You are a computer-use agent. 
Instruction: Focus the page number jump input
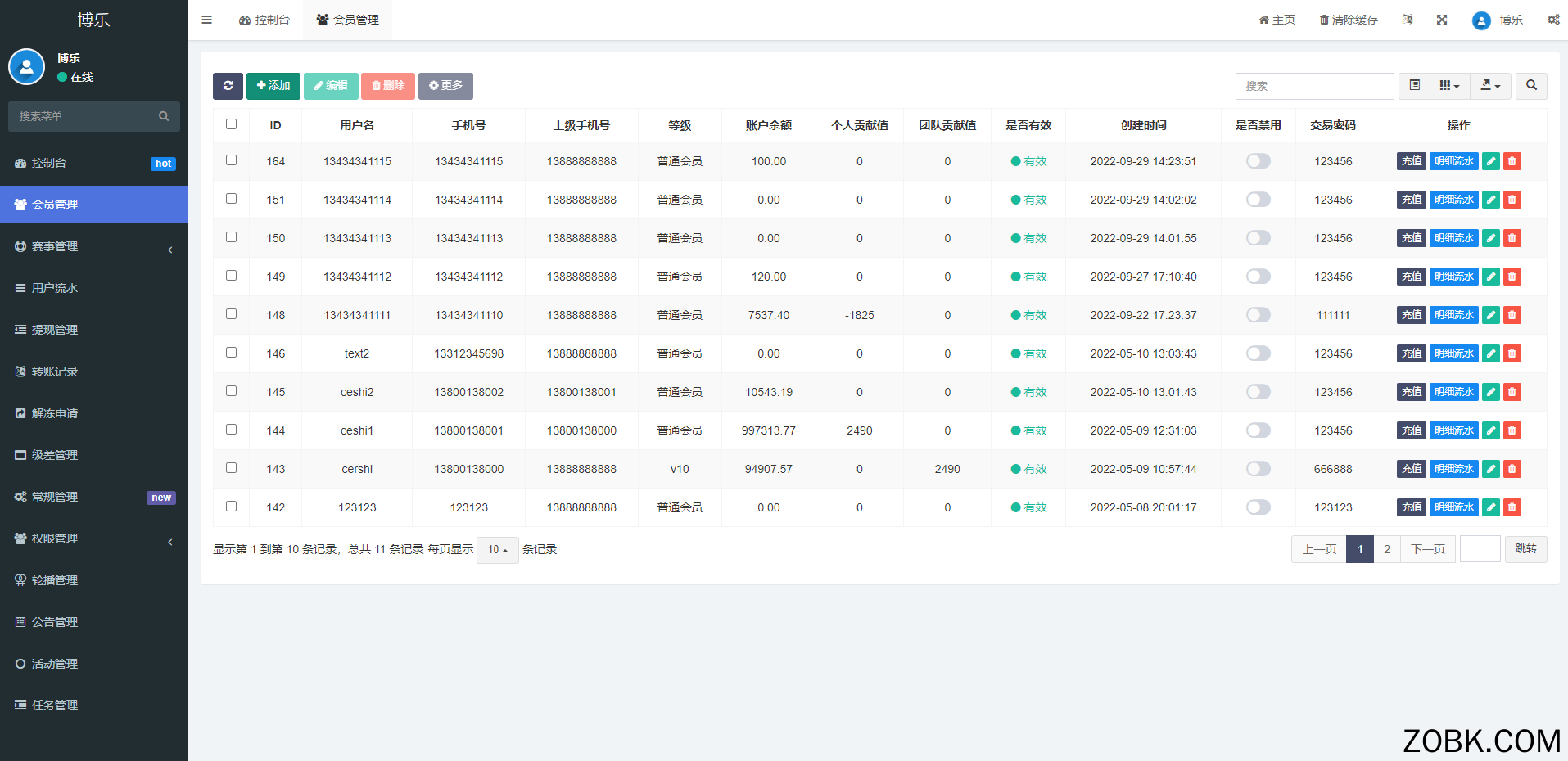[x=1480, y=549]
